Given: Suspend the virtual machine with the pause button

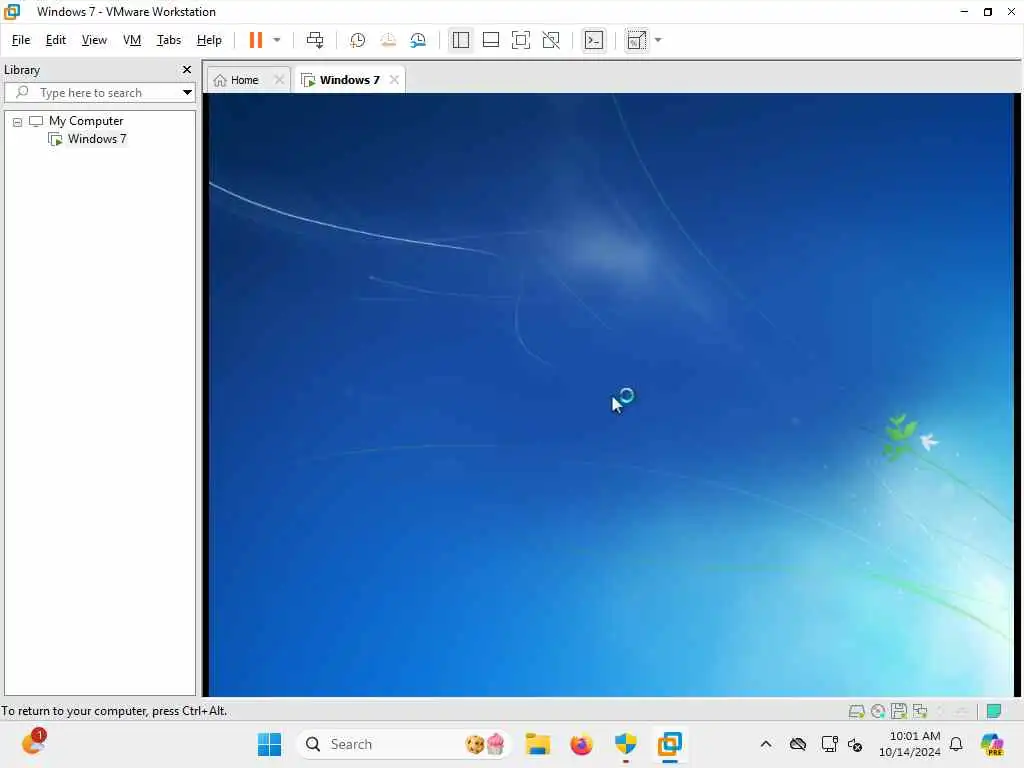Looking at the screenshot, I should [x=255, y=40].
